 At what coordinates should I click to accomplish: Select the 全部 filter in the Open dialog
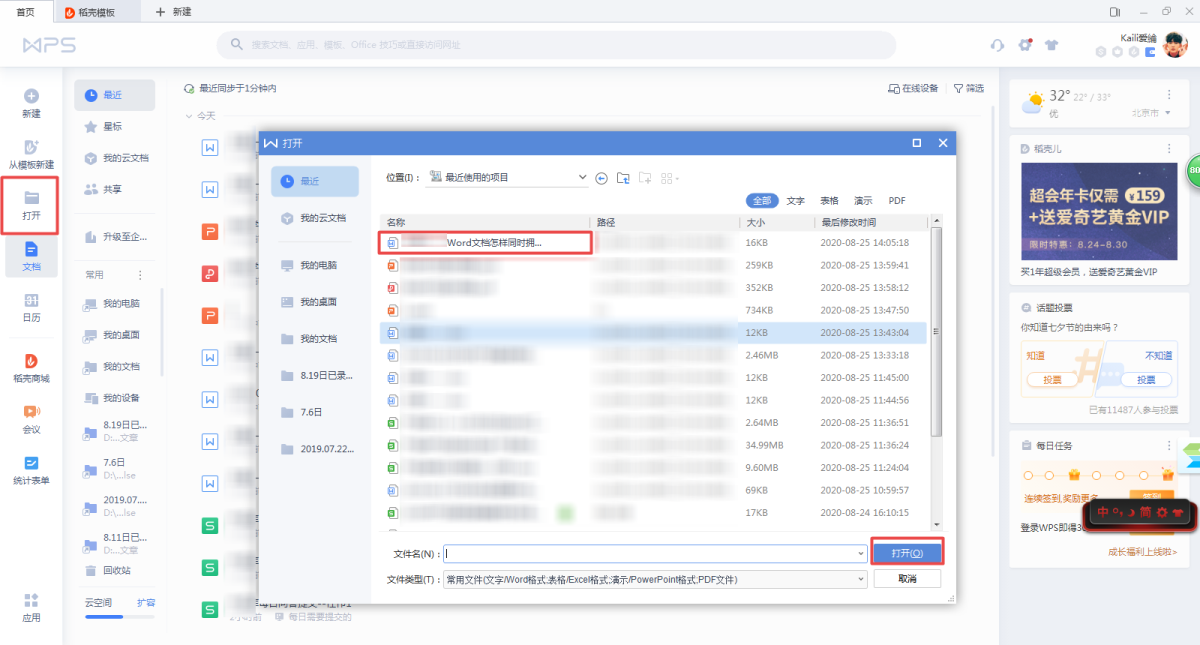pos(762,200)
